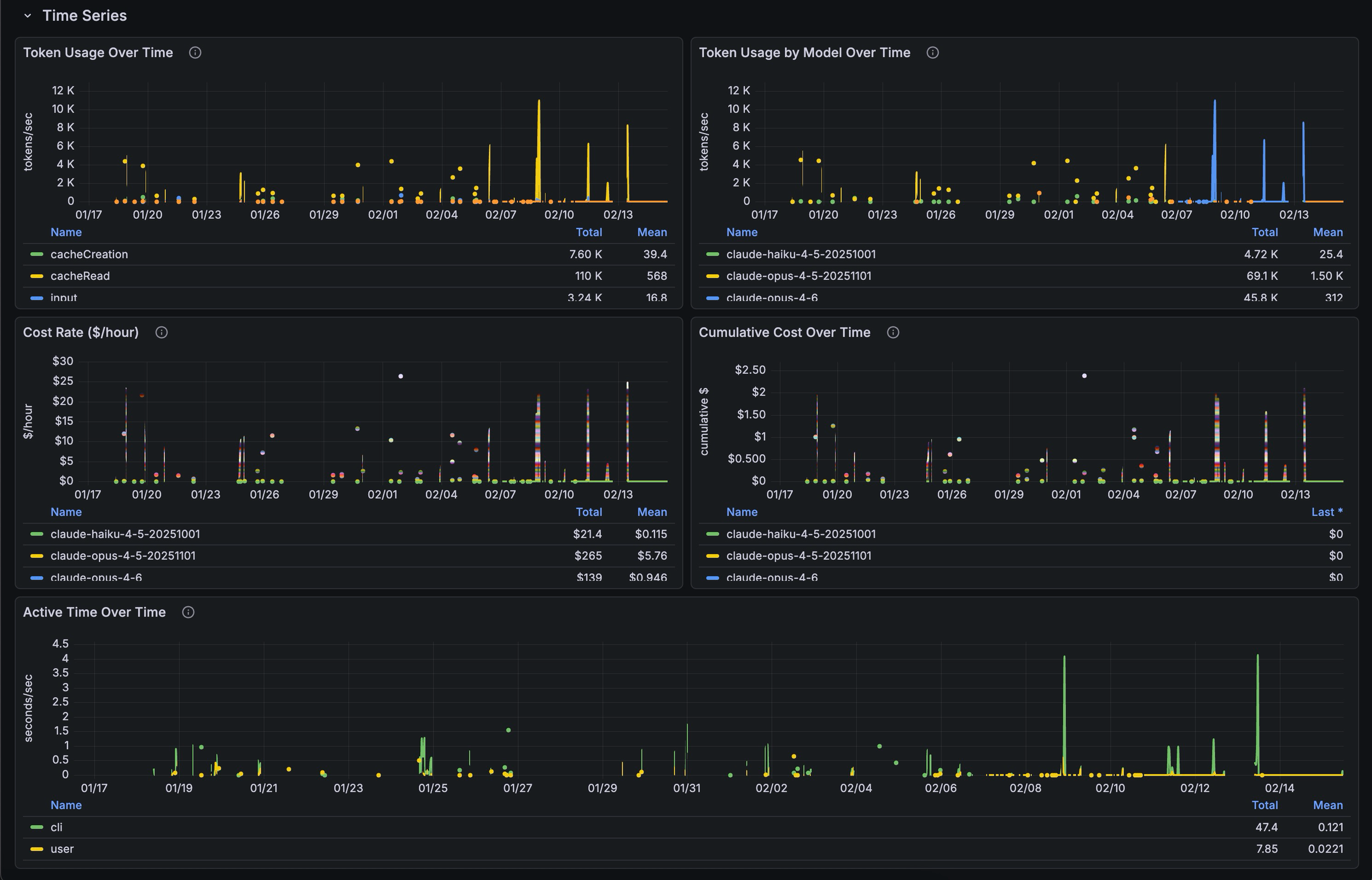Click 69.1 K total for claude-opus-4-5
Viewport: 1372px width, 880px height.
1262,276
